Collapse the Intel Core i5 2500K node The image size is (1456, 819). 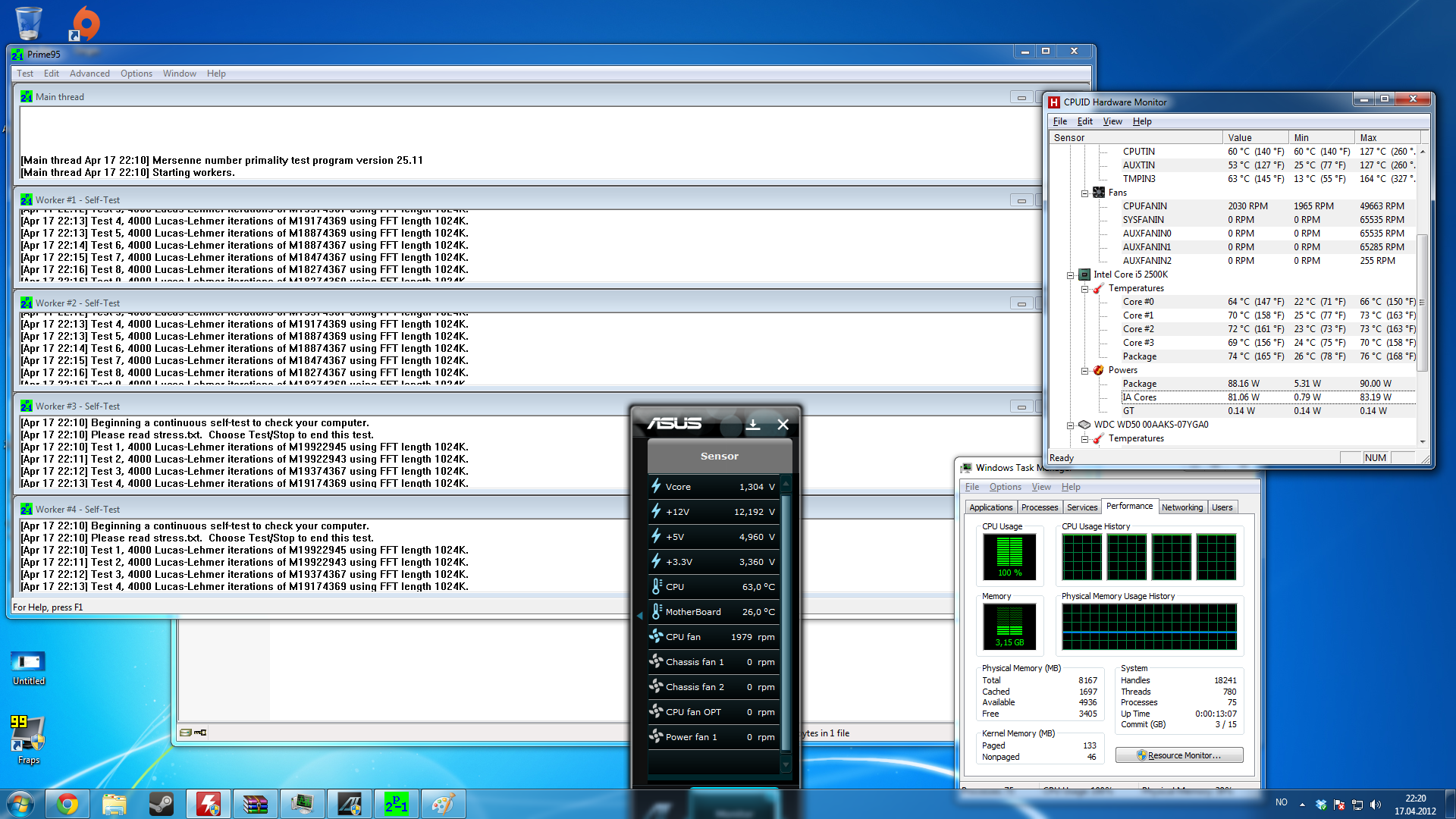click(1070, 275)
